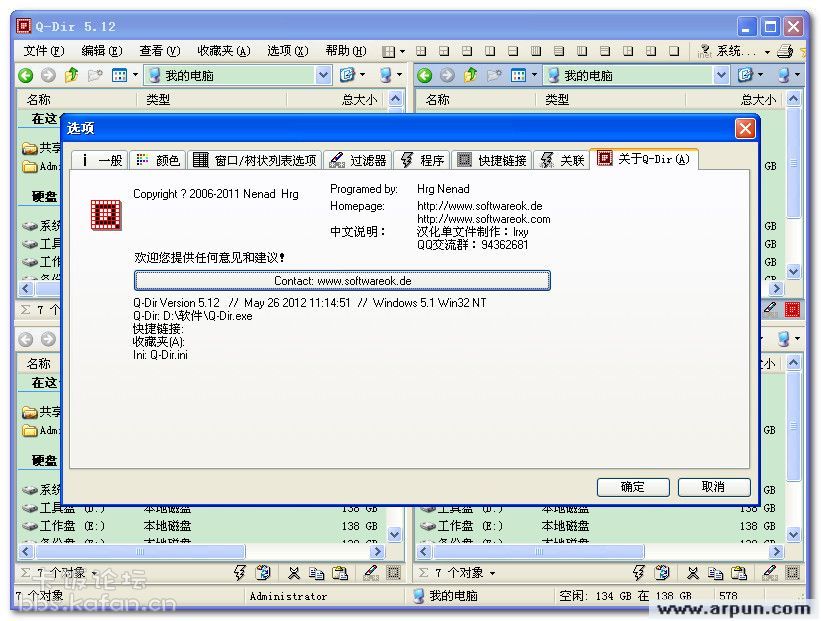Click the views icon in top-right pane
This screenshot has width=821, height=621.
518,75
